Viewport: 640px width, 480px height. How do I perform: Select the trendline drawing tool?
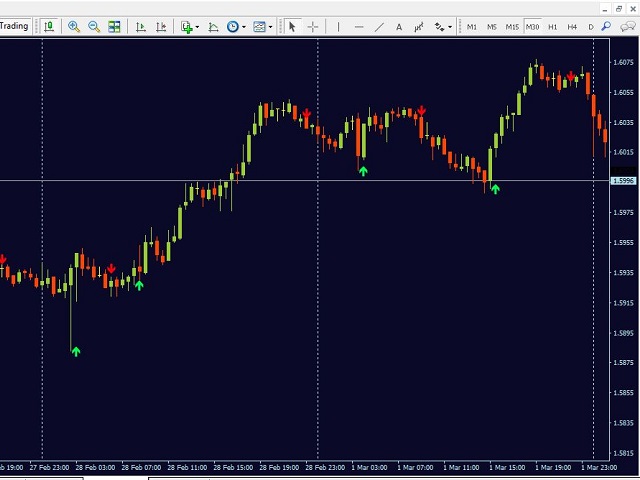(x=379, y=27)
